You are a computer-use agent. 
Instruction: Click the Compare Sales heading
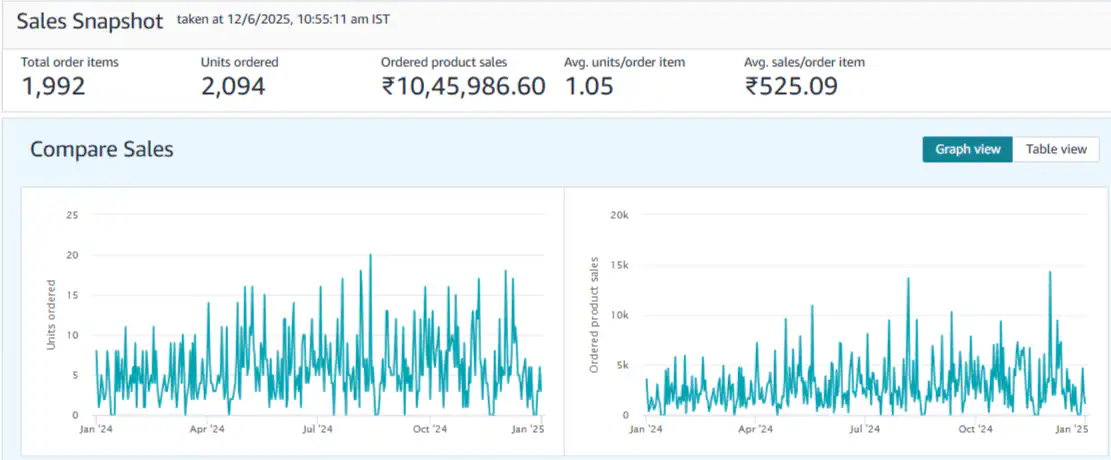(x=102, y=149)
